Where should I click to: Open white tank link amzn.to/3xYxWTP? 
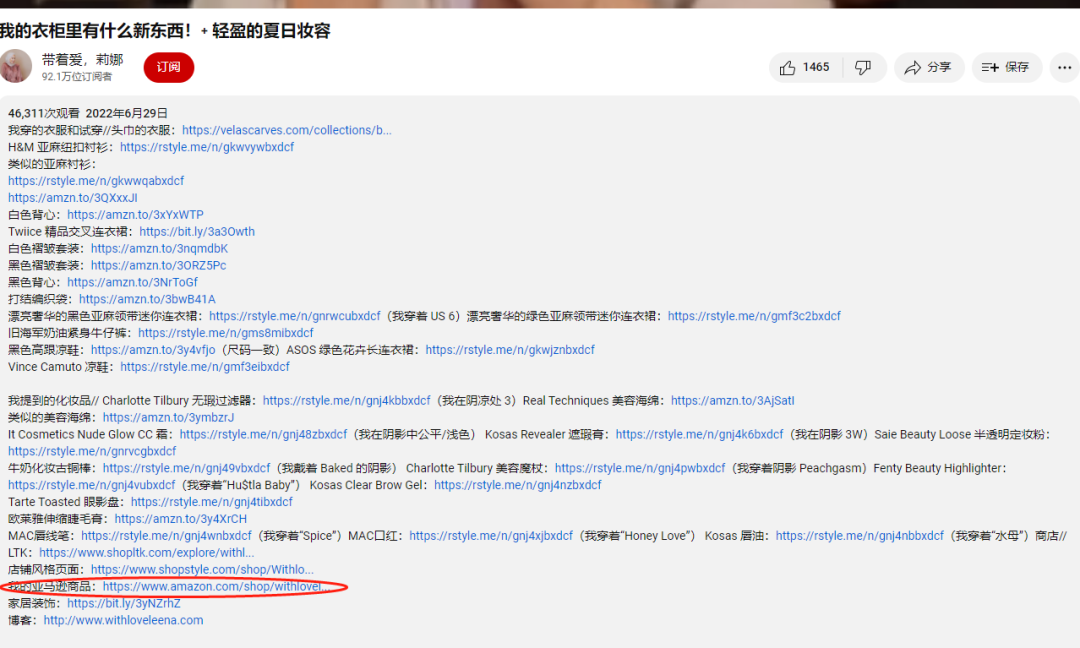click(x=135, y=214)
